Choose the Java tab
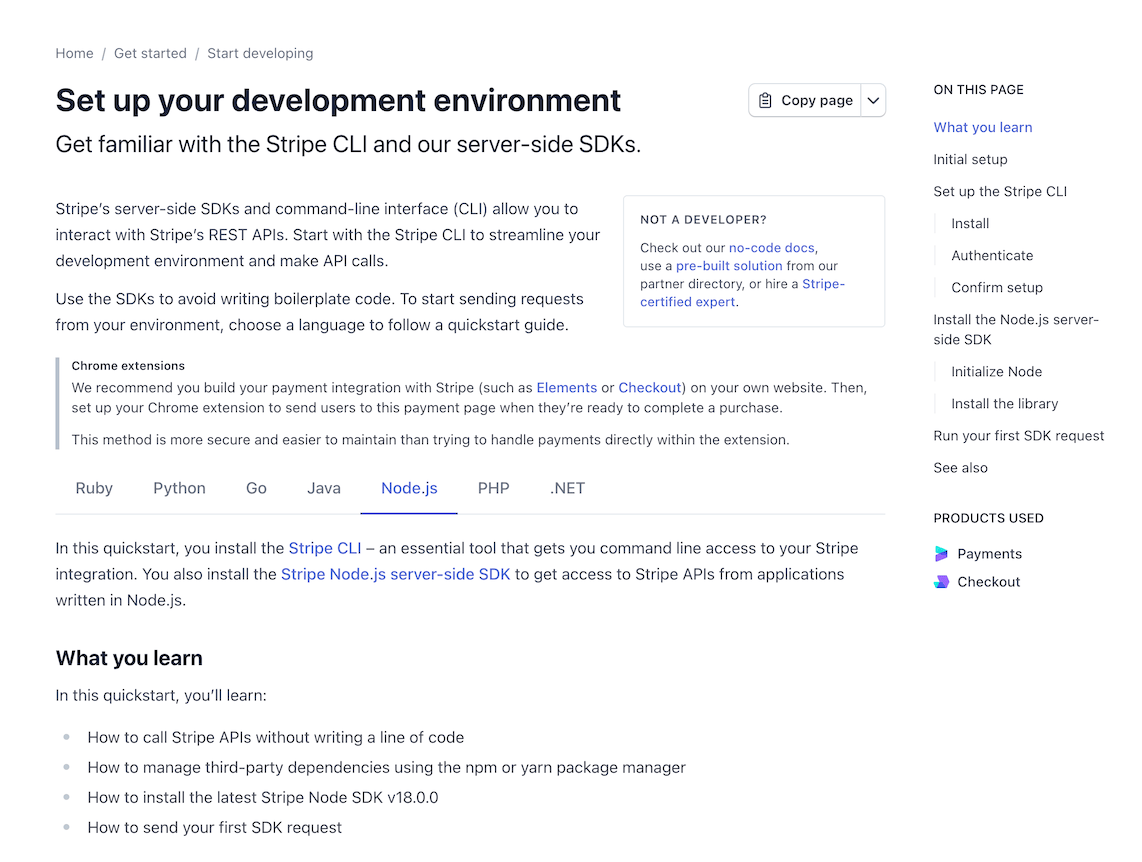 coord(324,488)
